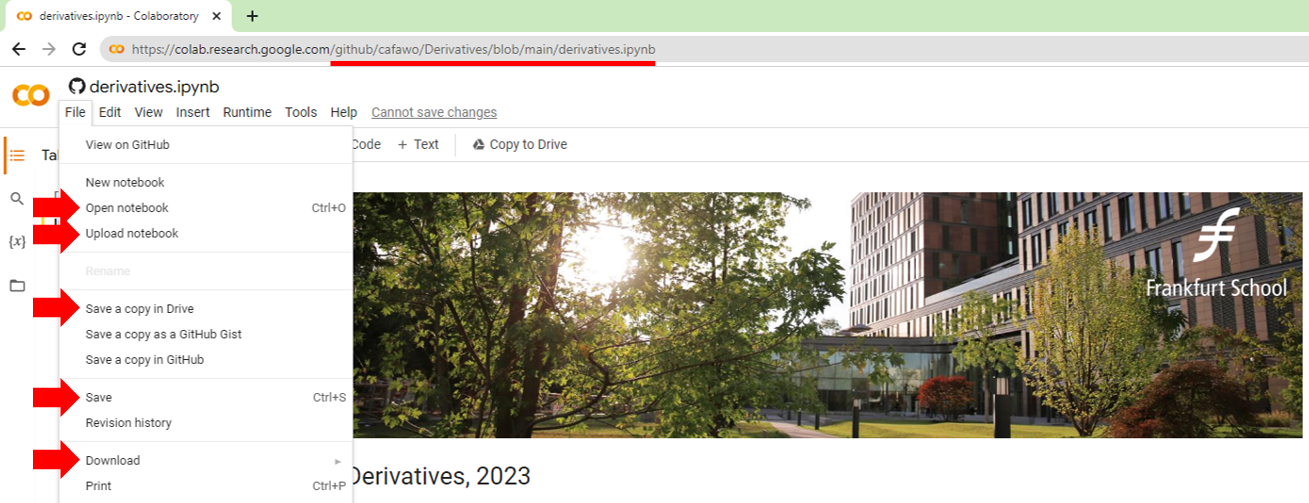The height and width of the screenshot is (503, 1309).
Task: Open the Runtime menu
Action: point(247,113)
